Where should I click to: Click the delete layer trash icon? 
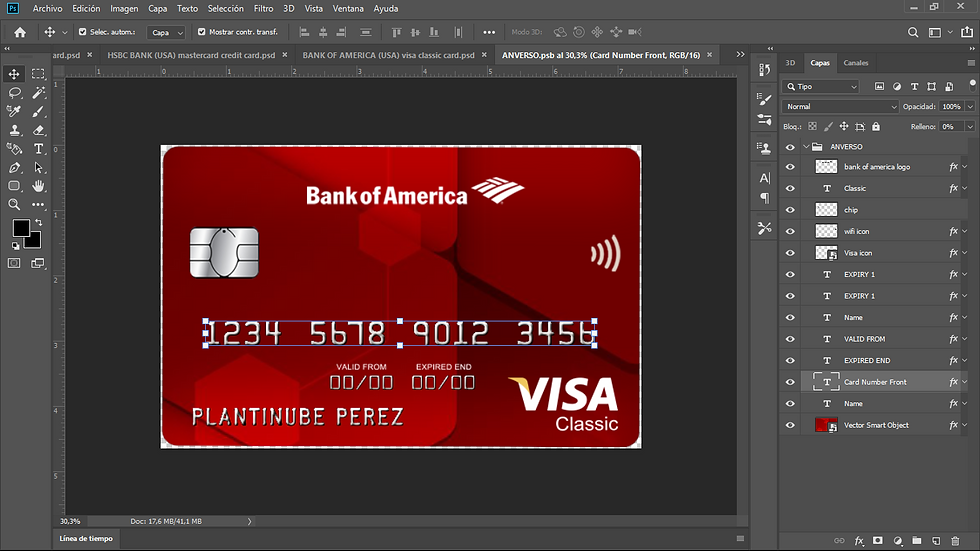[955, 540]
